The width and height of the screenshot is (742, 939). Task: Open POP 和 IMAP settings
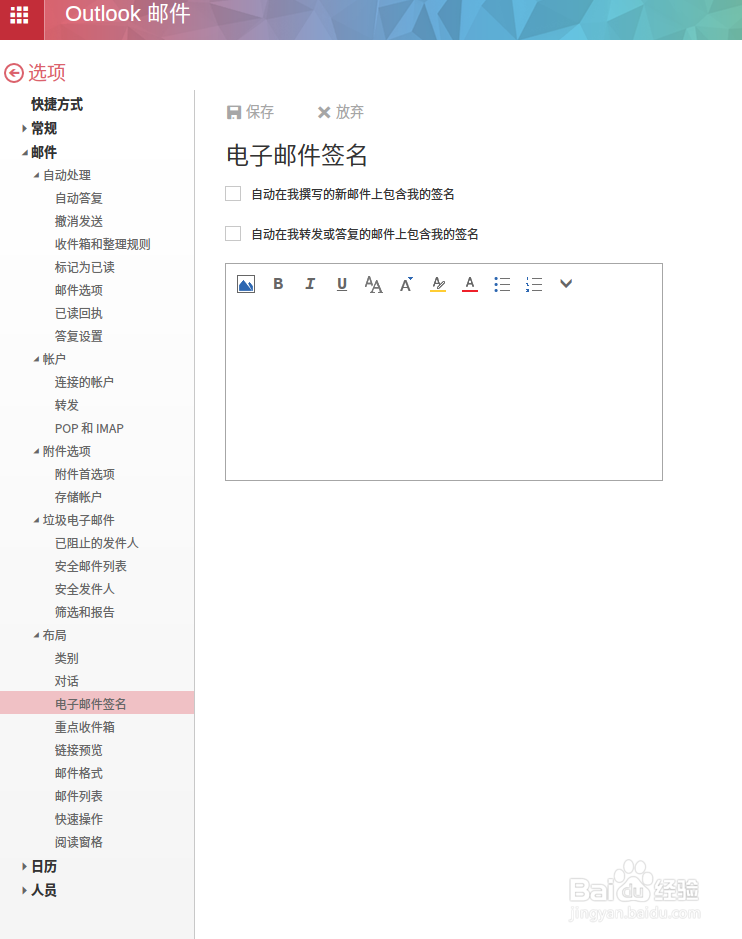89,429
